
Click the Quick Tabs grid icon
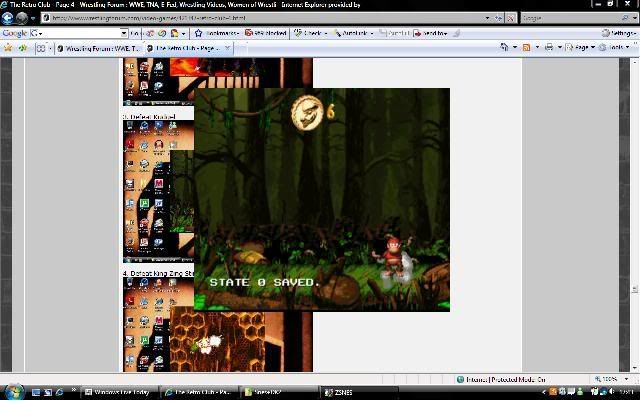41,48
